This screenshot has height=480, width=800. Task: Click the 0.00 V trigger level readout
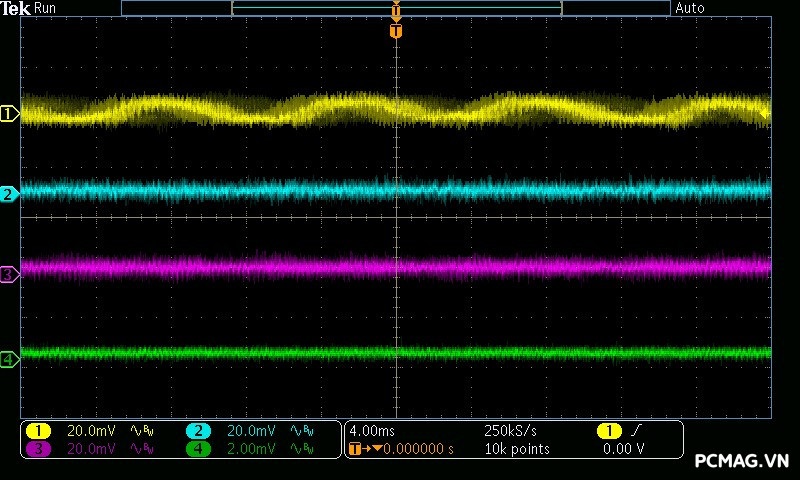(x=624, y=449)
